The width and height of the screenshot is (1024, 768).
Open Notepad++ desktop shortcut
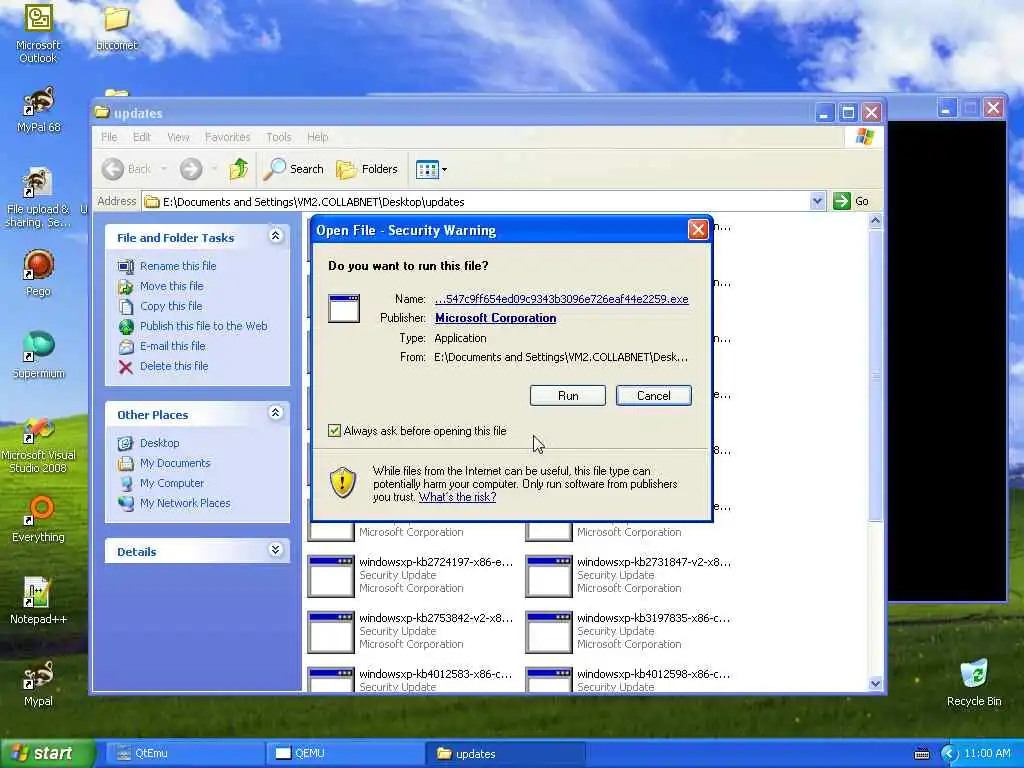point(38,601)
